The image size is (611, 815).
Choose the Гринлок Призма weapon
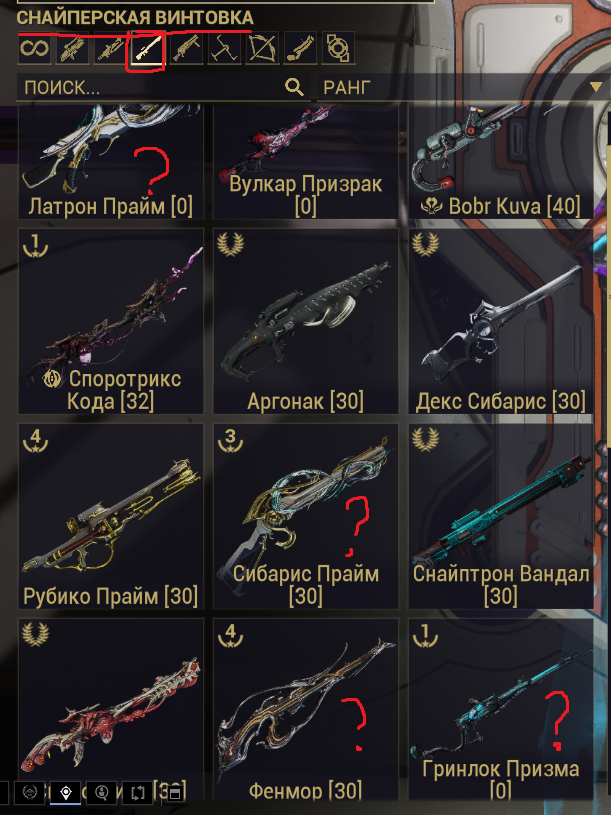(x=501, y=709)
